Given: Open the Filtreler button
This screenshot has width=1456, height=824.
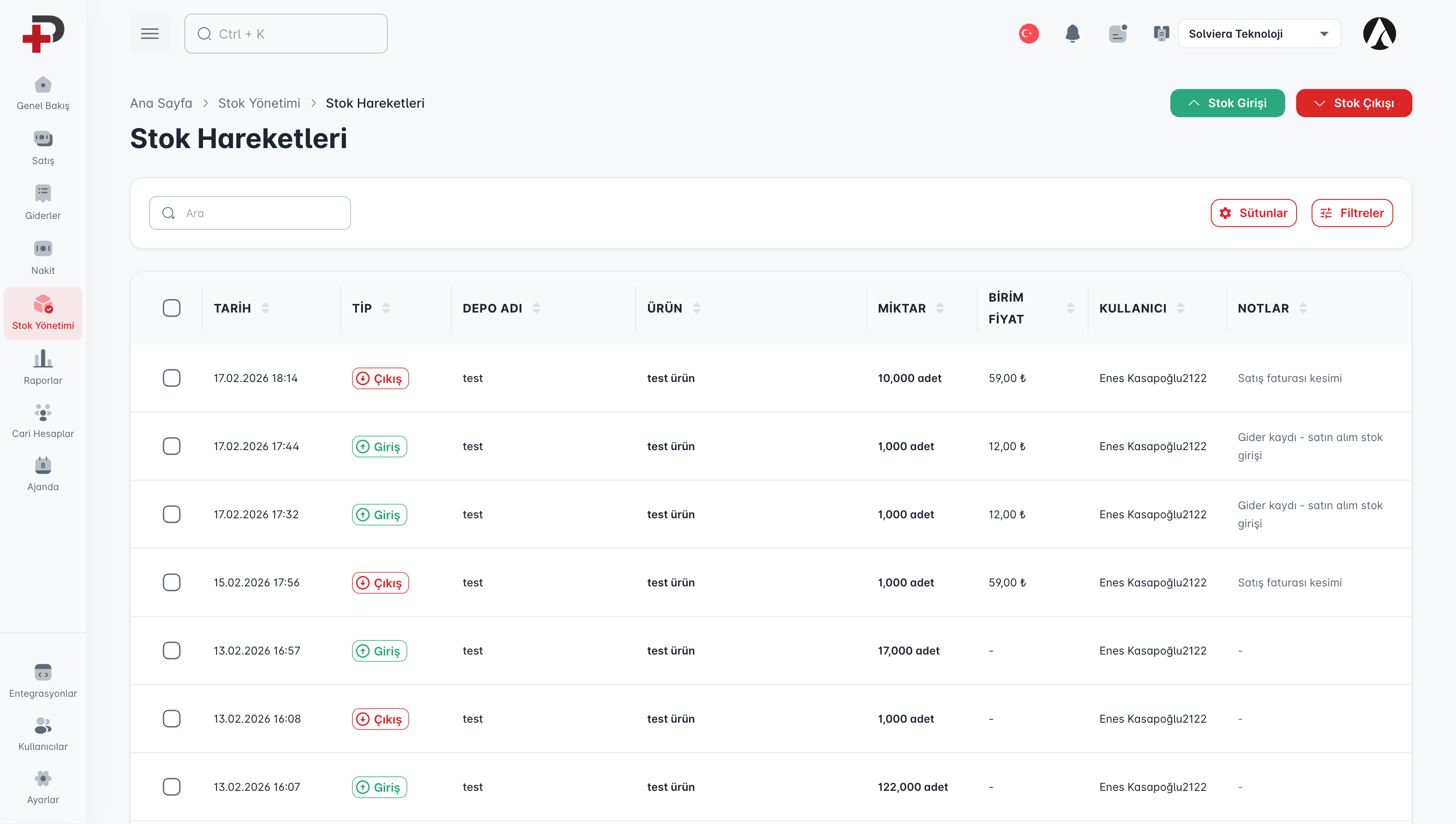Looking at the screenshot, I should (x=1352, y=213).
